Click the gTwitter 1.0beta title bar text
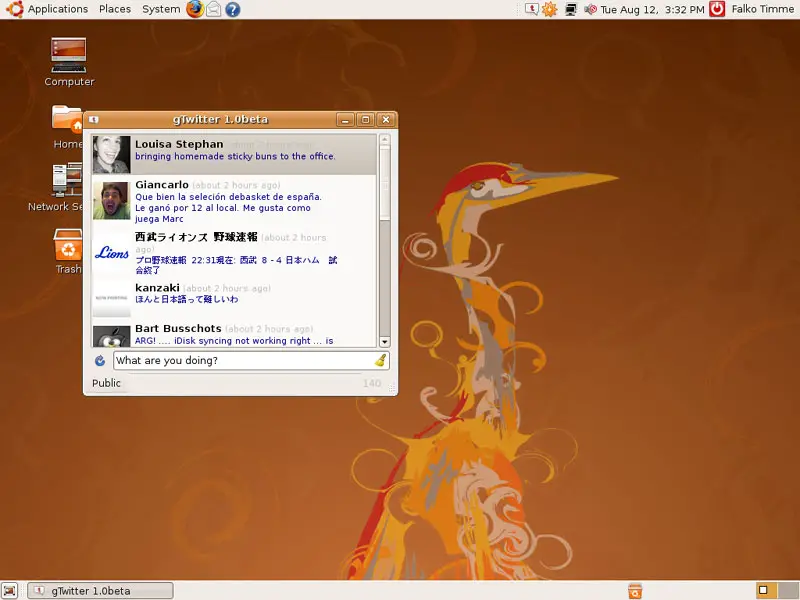Image resolution: width=800 pixels, height=600 pixels. tap(220, 119)
